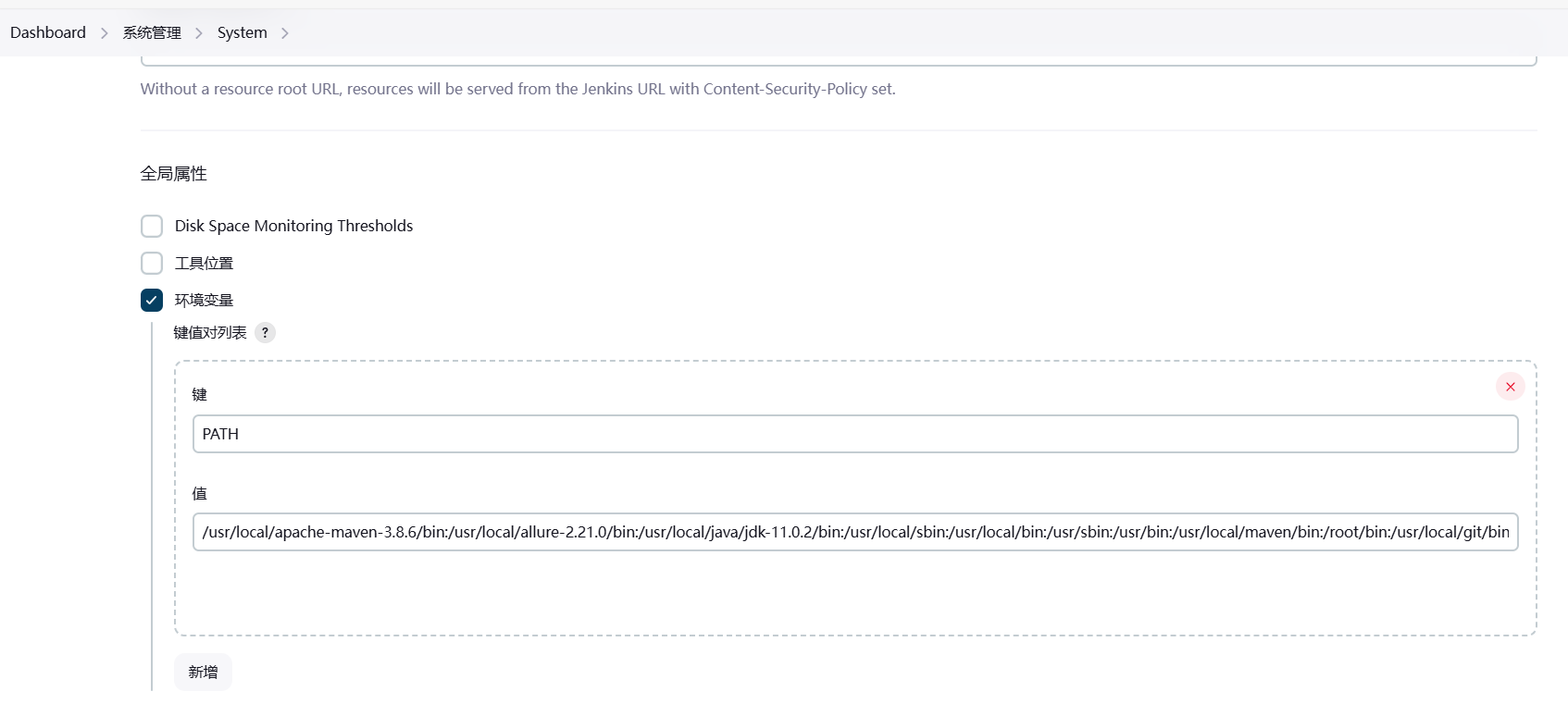Click the 键 field label
Viewport: 1568px width, 716px height.
(x=200, y=395)
